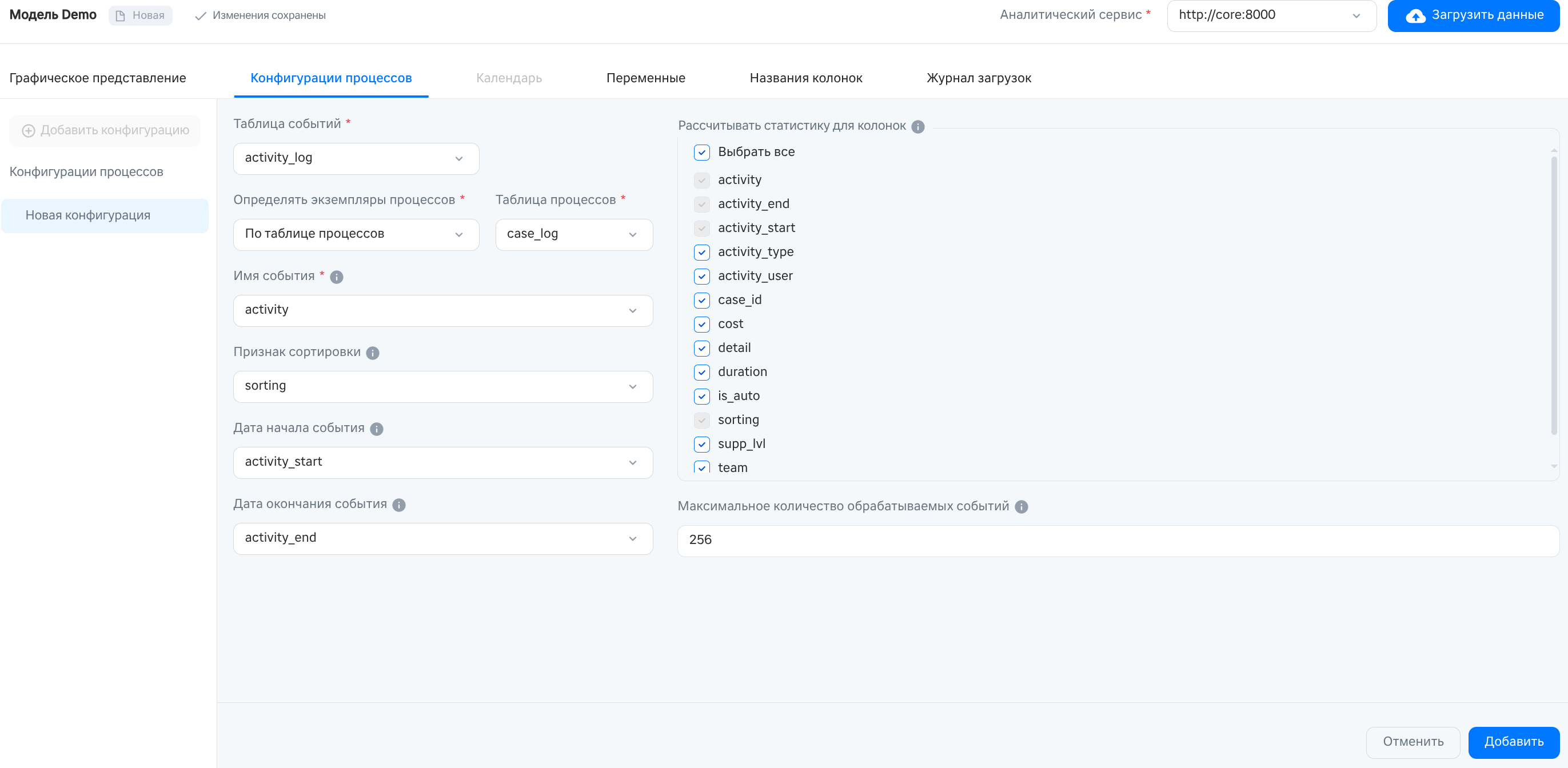Open the Признак сортировки dropdown

coord(443,386)
